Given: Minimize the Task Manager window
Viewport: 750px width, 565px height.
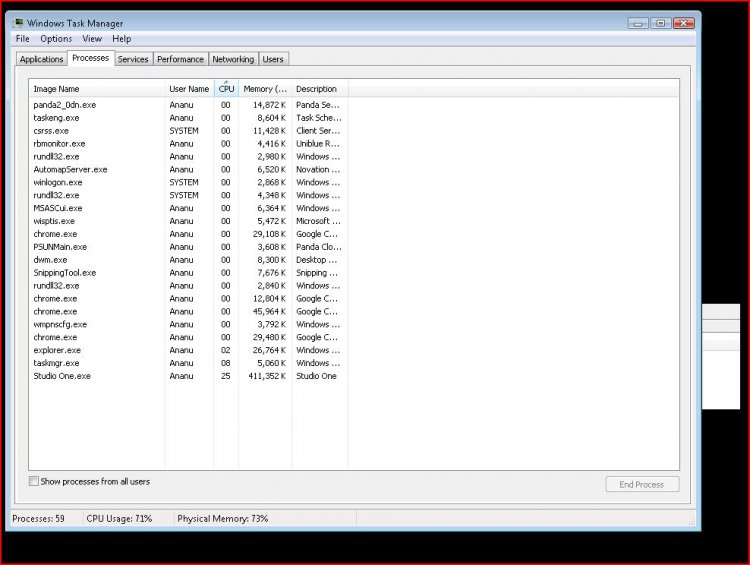Looking at the screenshot, I should tap(638, 23).
